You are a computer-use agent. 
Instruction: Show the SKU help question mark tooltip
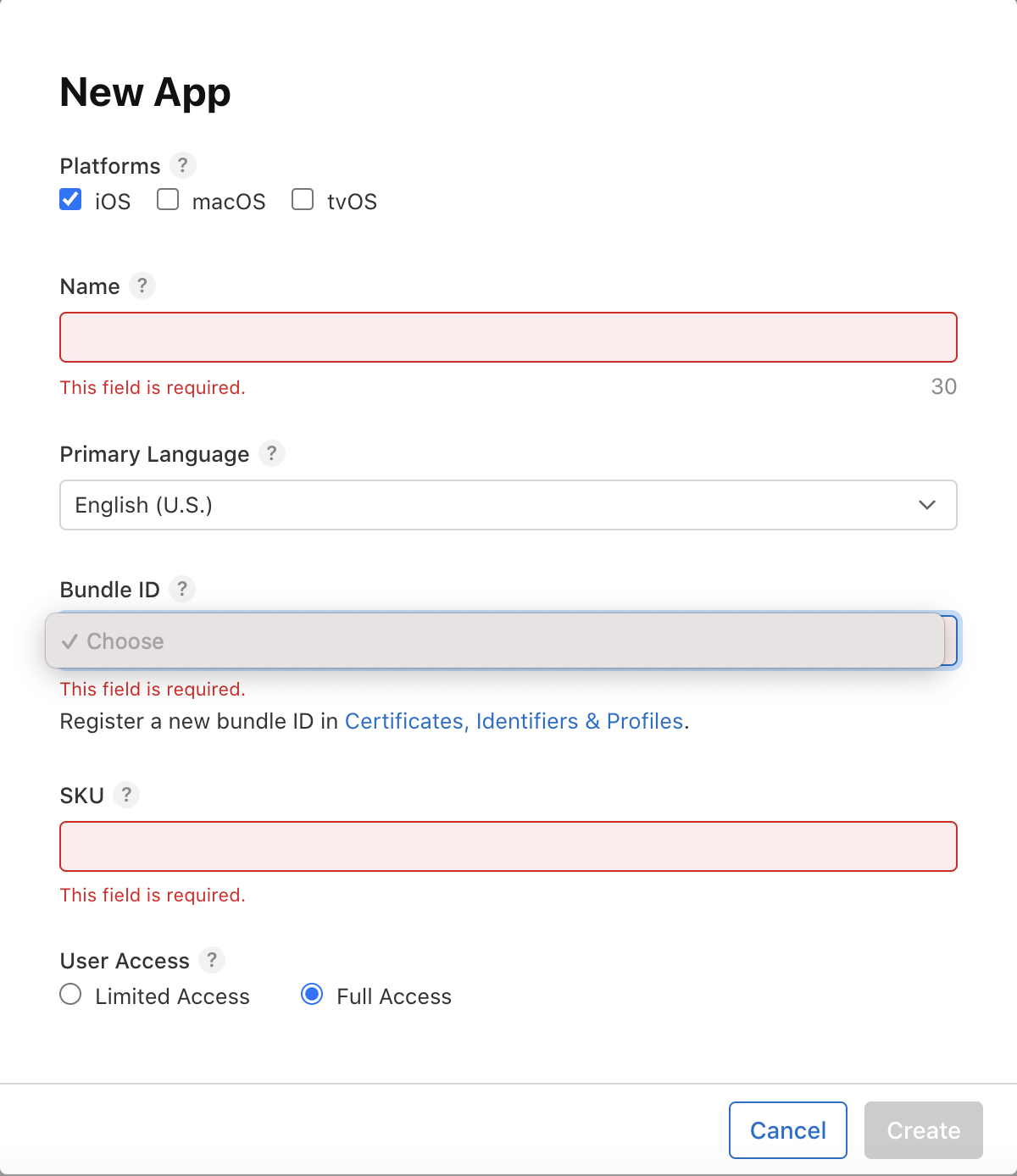126,795
